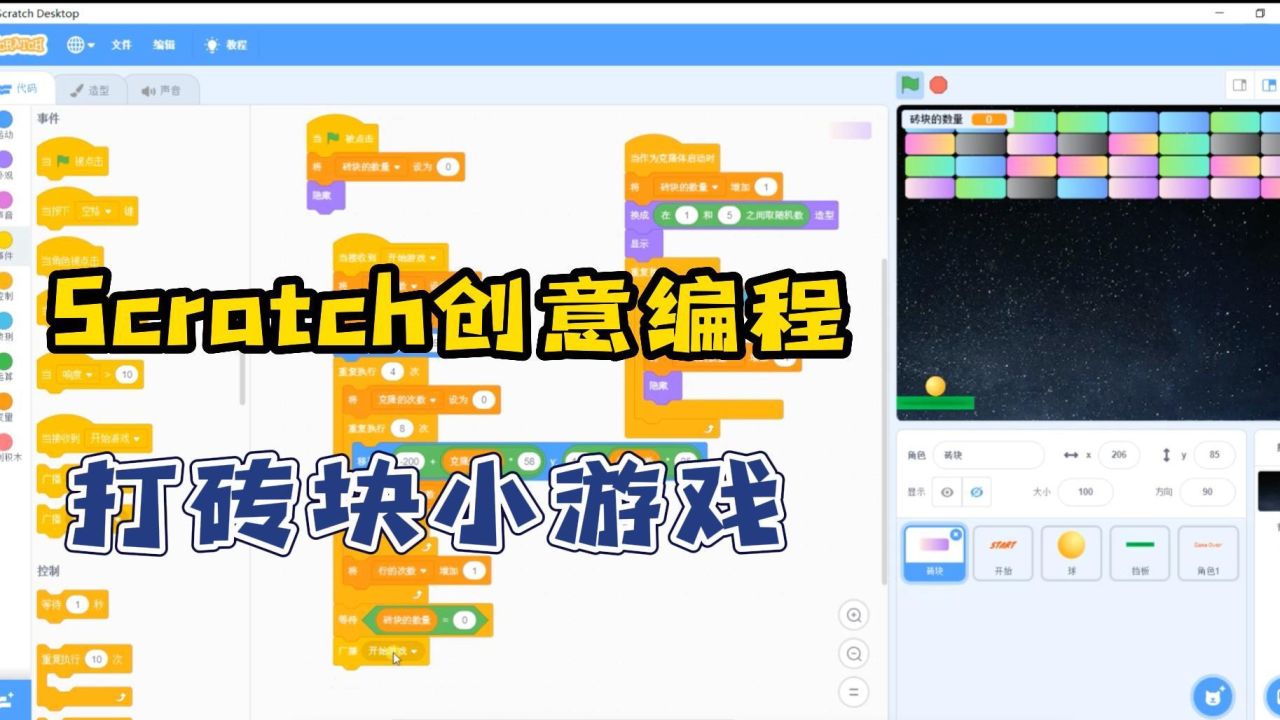Click the value 4 in the 重复执行 block
This screenshot has height=720, width=1280.
392,371
